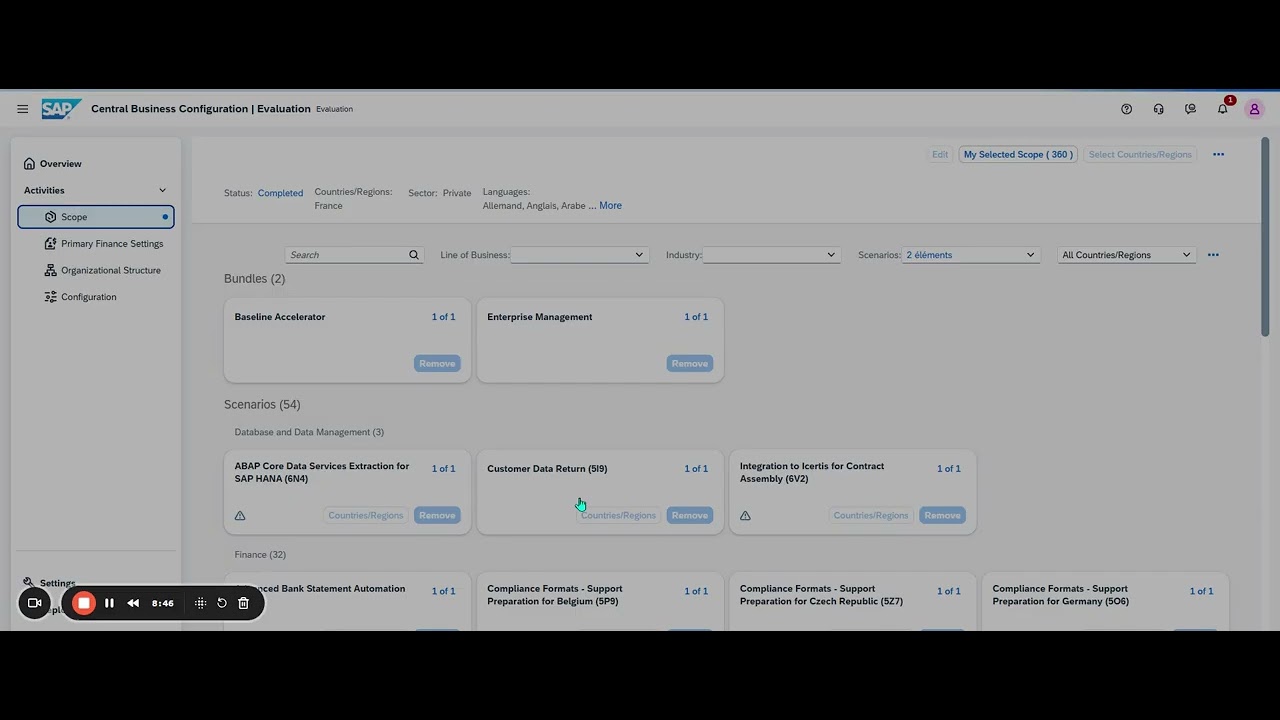
Task: Click the Completed status link
Action: (x=280, y=193)
